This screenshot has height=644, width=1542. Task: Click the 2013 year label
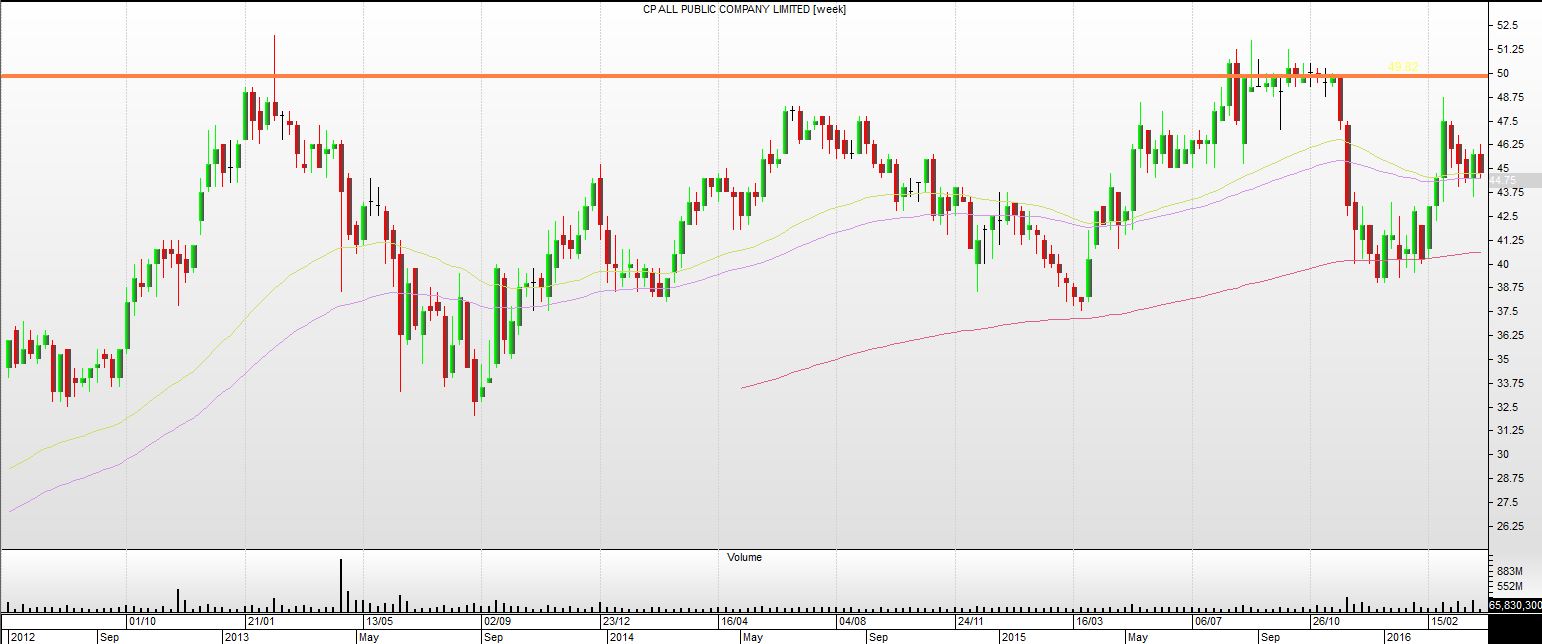(237, 637)
